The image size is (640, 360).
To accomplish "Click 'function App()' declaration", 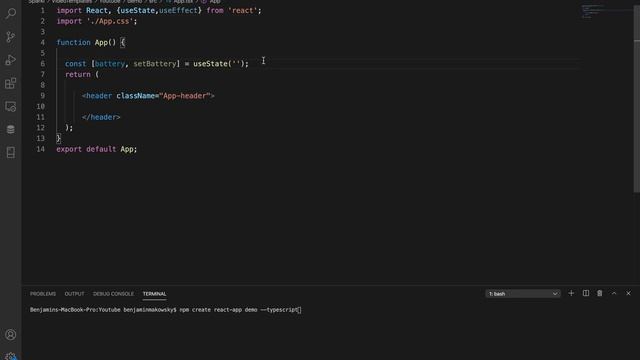I will [86, 42].
